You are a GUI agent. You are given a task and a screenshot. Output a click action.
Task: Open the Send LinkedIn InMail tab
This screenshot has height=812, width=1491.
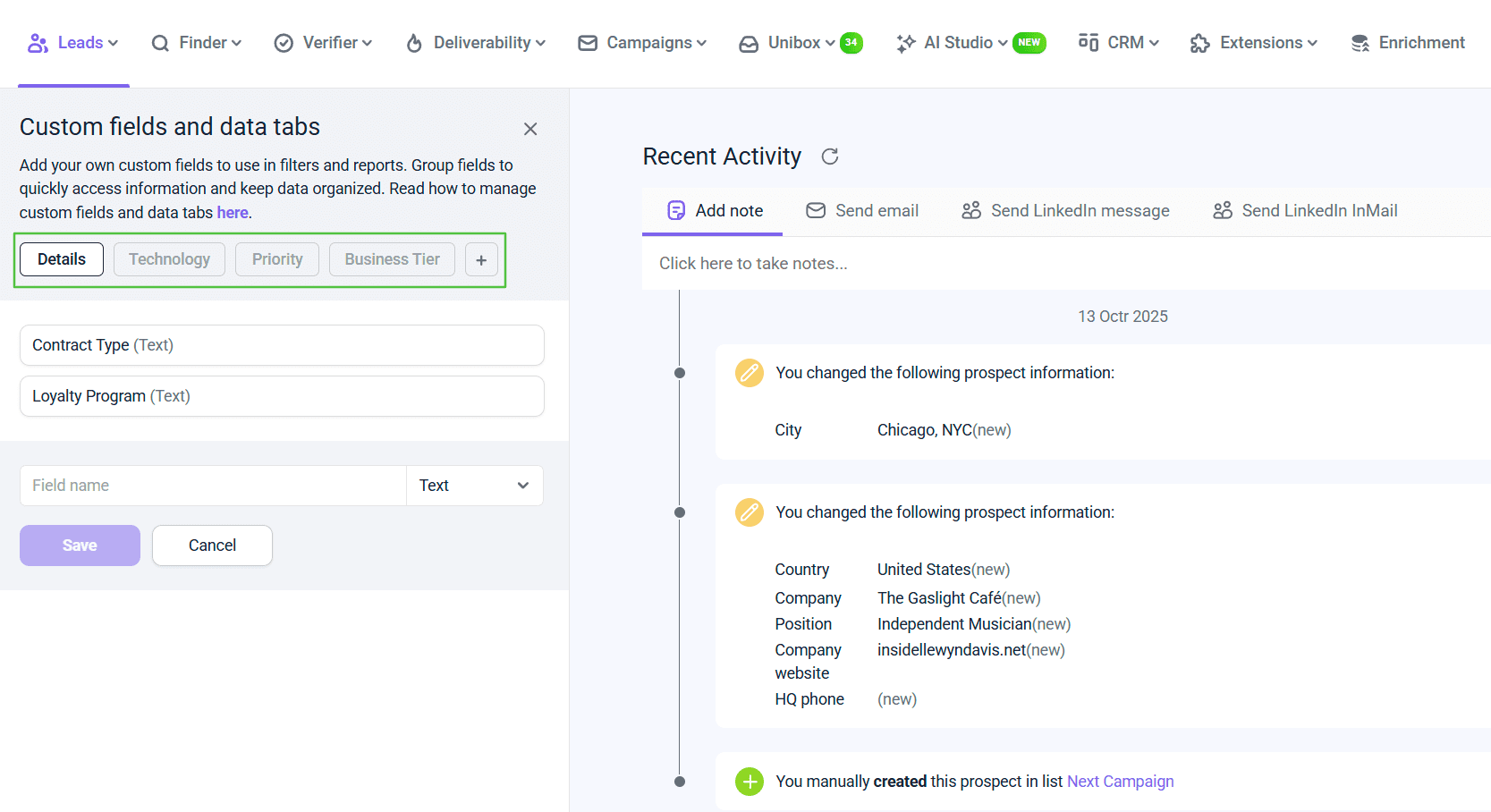(1305, 211)
